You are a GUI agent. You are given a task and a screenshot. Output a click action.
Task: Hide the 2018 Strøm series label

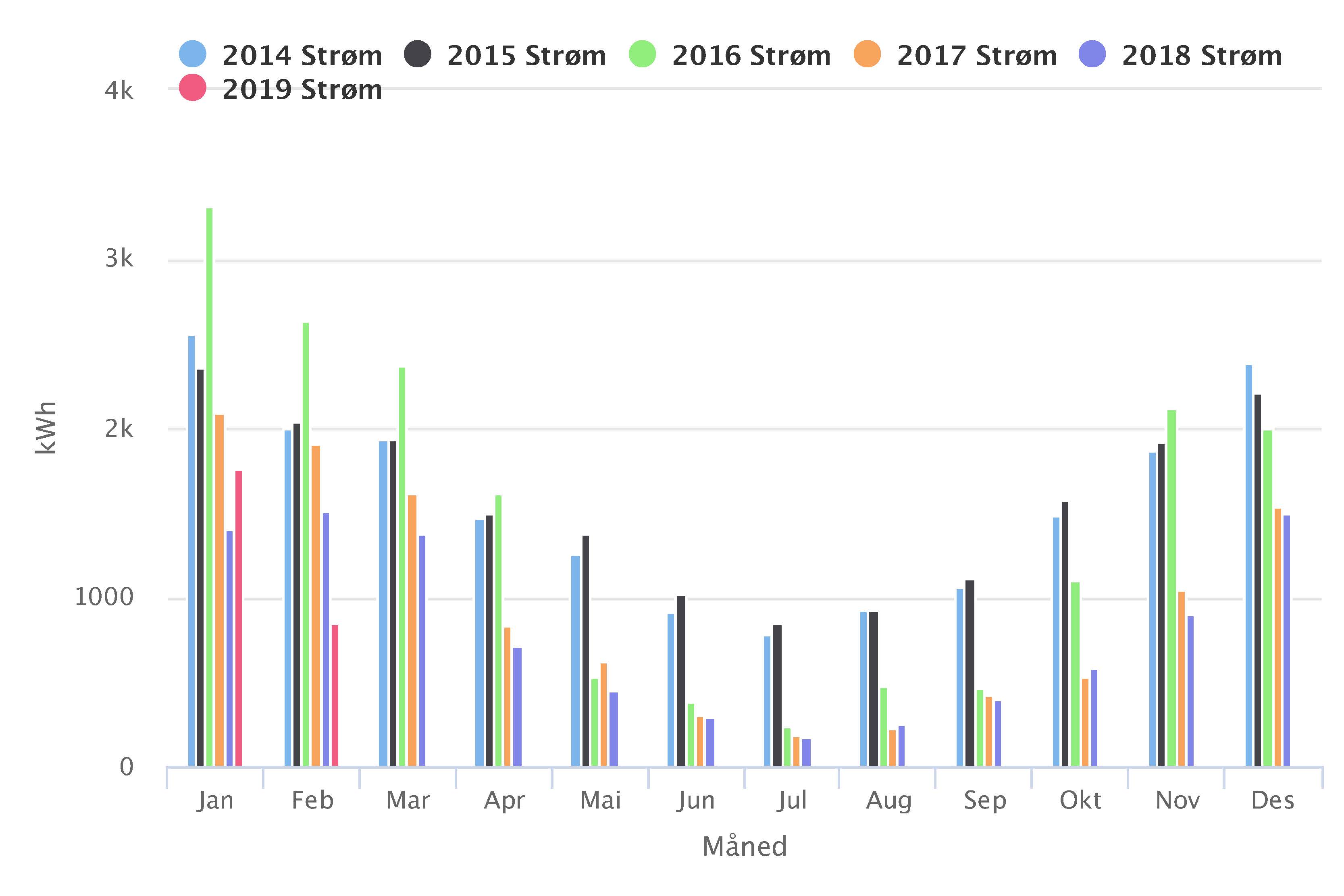[x=1201, y=56]
